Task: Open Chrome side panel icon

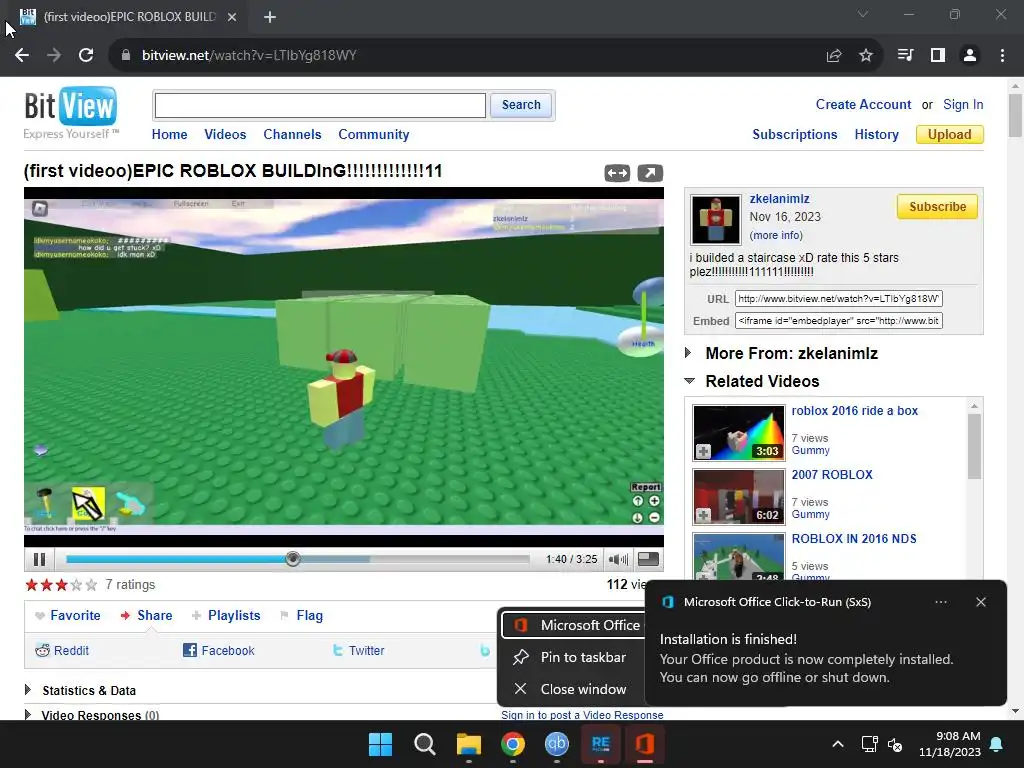Action: pyautogui.click(x=938, y=56)
